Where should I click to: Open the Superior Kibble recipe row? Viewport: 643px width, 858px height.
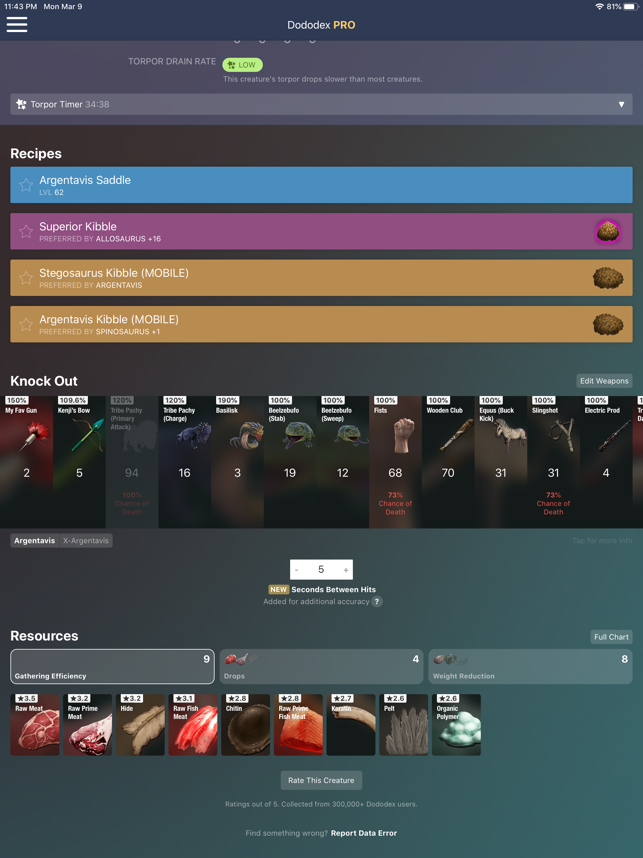pos(321,231)
